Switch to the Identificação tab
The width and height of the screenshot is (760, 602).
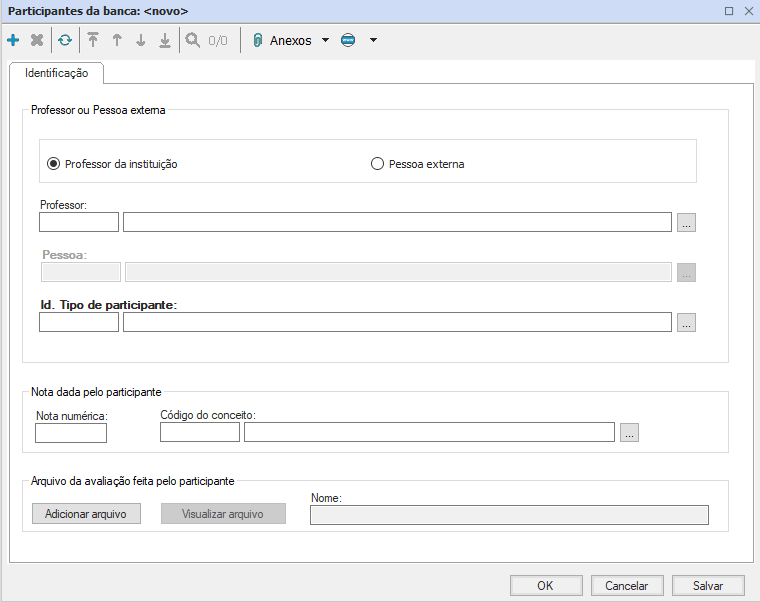pyautogui.click(x=57, y=73)
